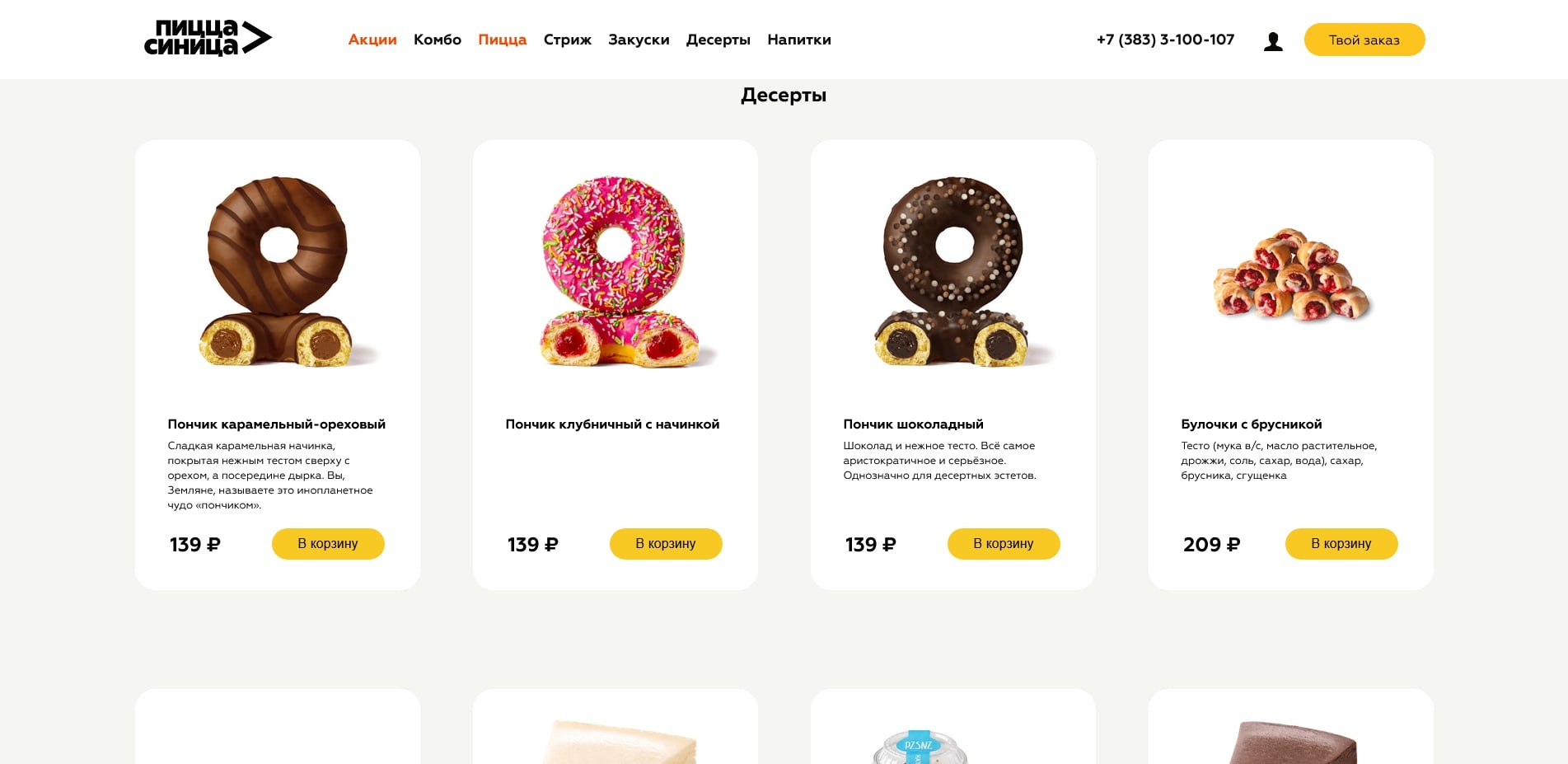Screen dimensions: 1568x764
Task: Navigate to Закуски
Action: pyautogui.click(x=639, y=40)
